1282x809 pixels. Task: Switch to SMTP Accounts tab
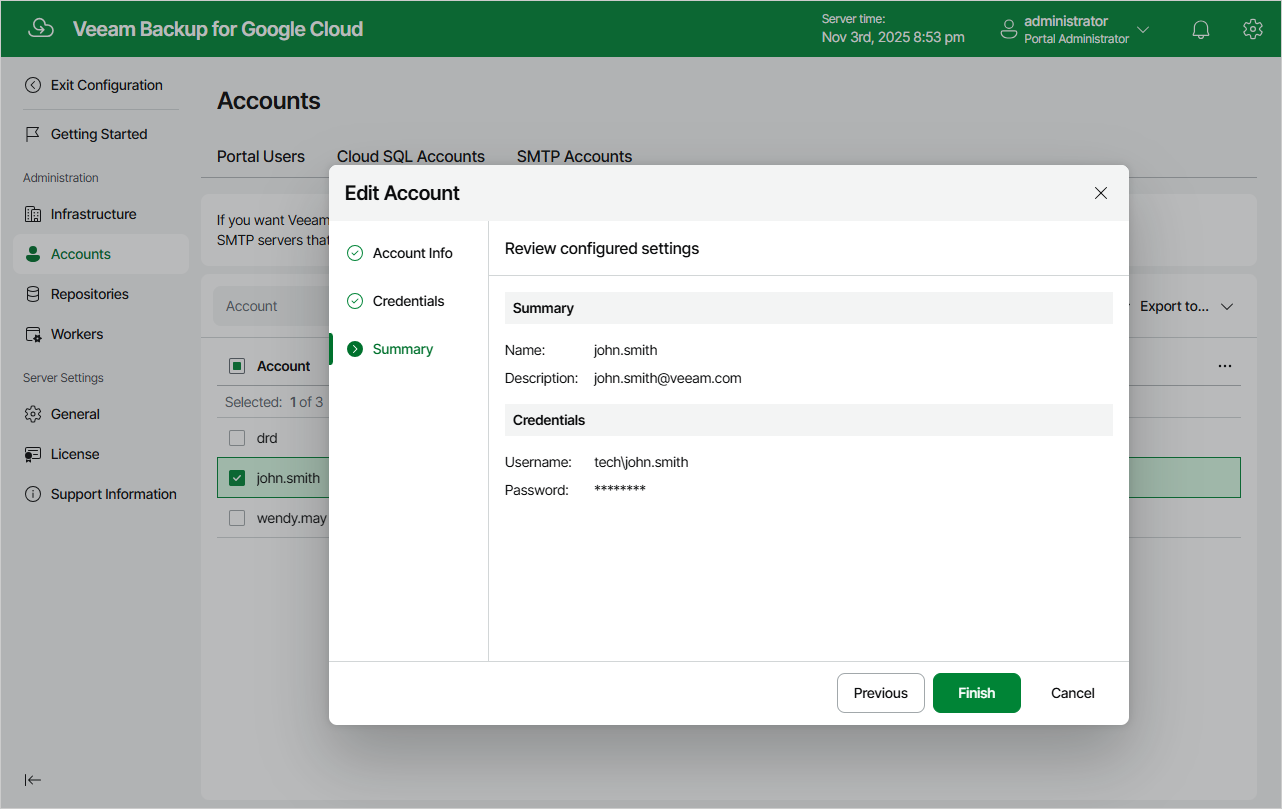(x=575, y=156)
